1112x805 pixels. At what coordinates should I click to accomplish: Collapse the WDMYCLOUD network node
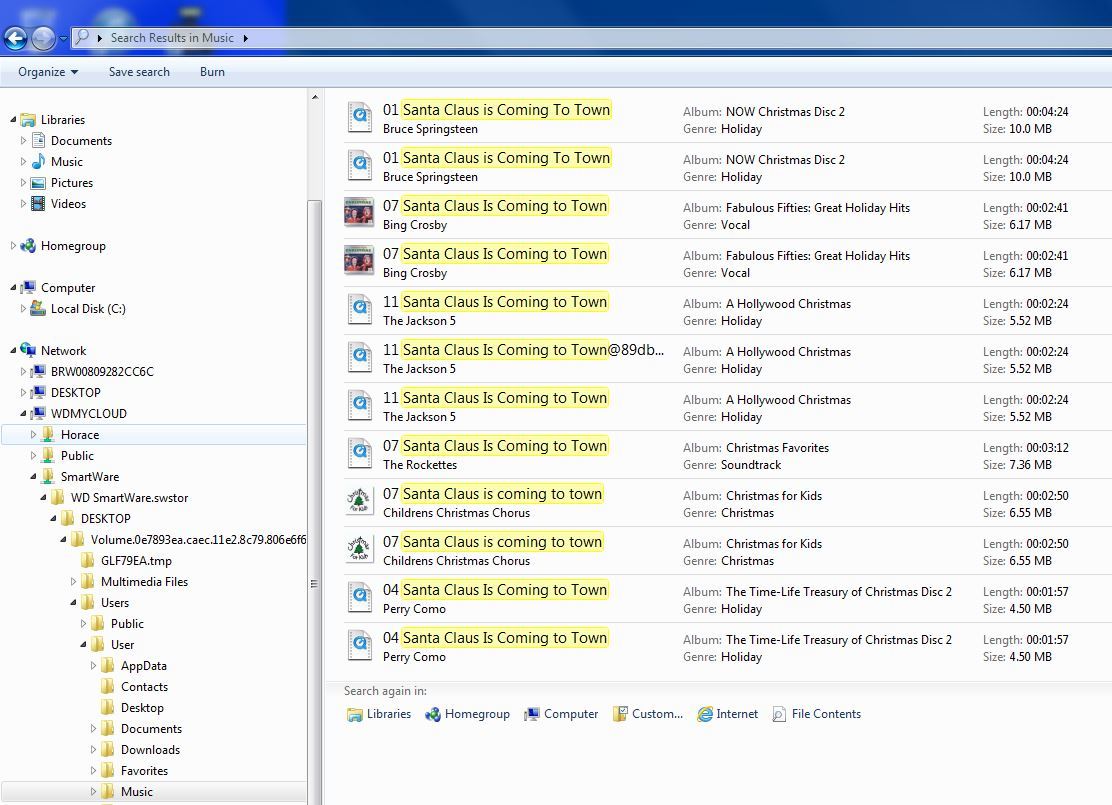coord(23,413)
